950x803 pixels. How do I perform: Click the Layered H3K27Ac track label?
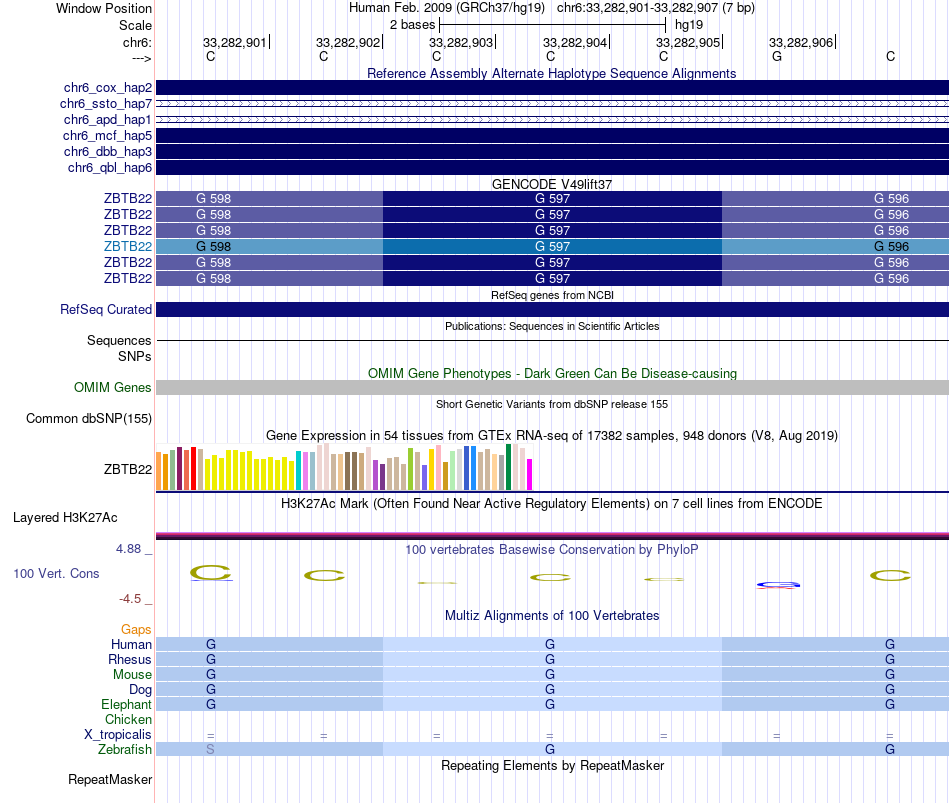coord(65,518)
